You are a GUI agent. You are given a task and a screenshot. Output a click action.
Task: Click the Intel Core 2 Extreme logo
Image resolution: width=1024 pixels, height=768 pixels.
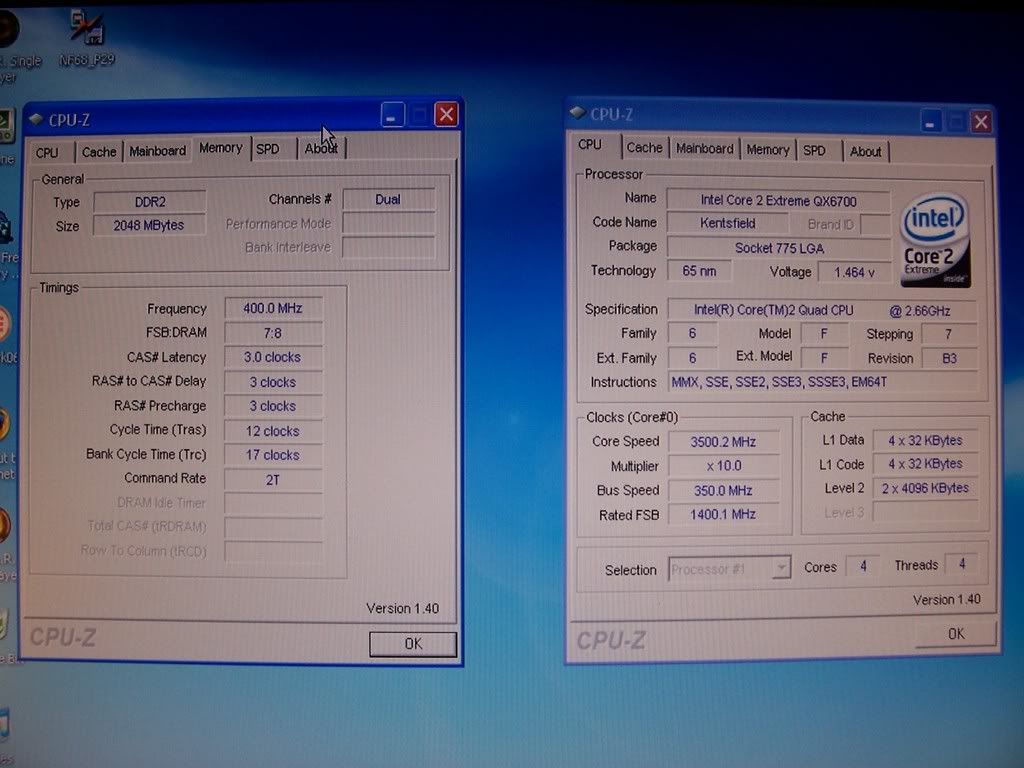935,242
